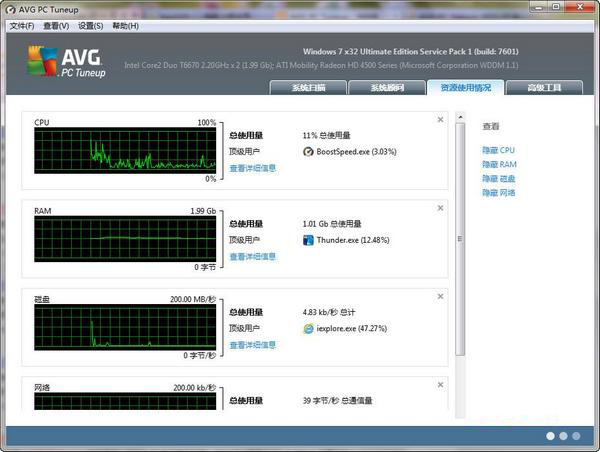Click the iexplore.exe process icon
The height and width of the screenshot is (452, 600).
coord(308,328)
